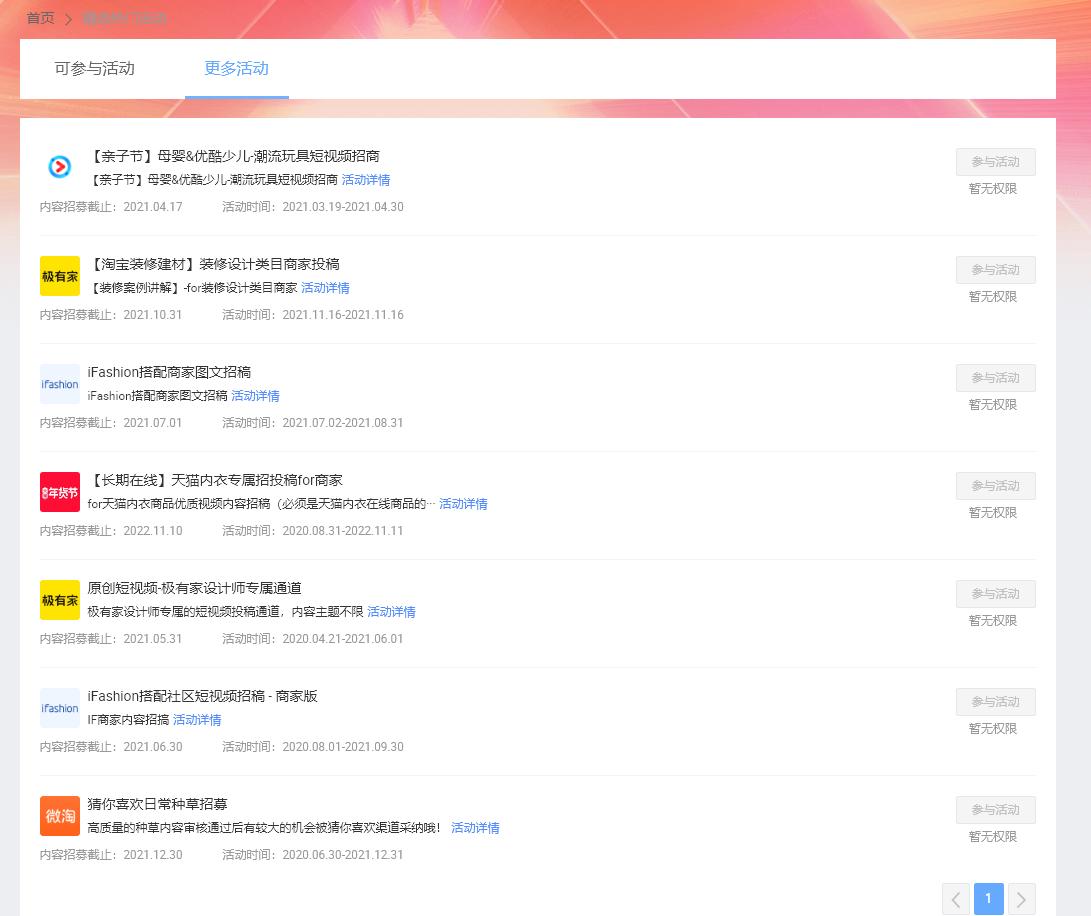This screenshot has height=916, width=1091.
Task: Click 参与活动 button for 亲子节 activity
Action: click(x=996, y=161)
